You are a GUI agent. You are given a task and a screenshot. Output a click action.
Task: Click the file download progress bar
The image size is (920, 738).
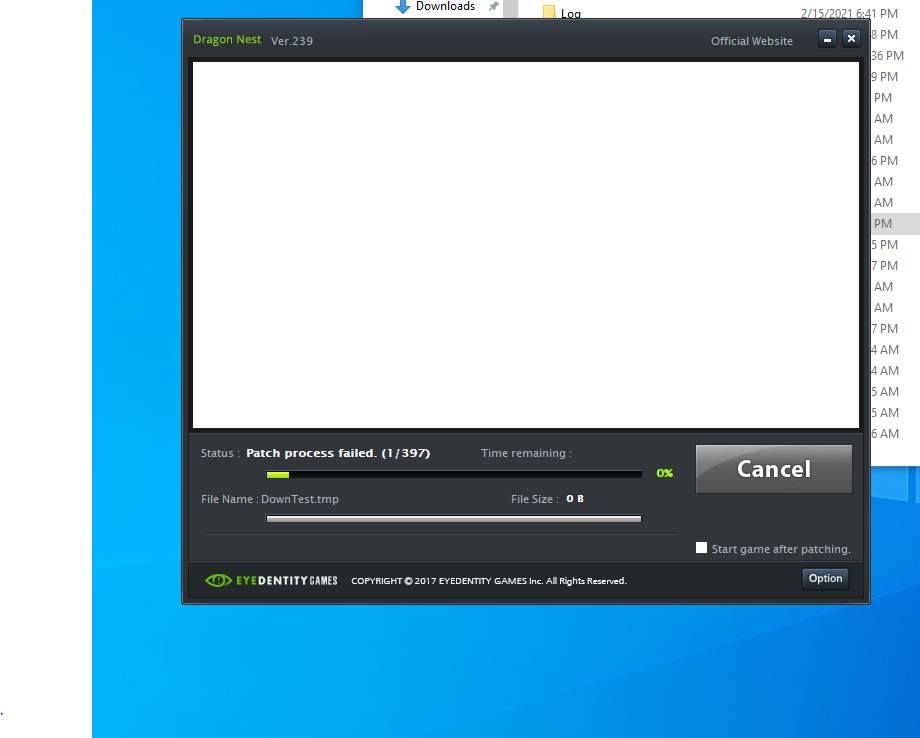pos(454,519)
